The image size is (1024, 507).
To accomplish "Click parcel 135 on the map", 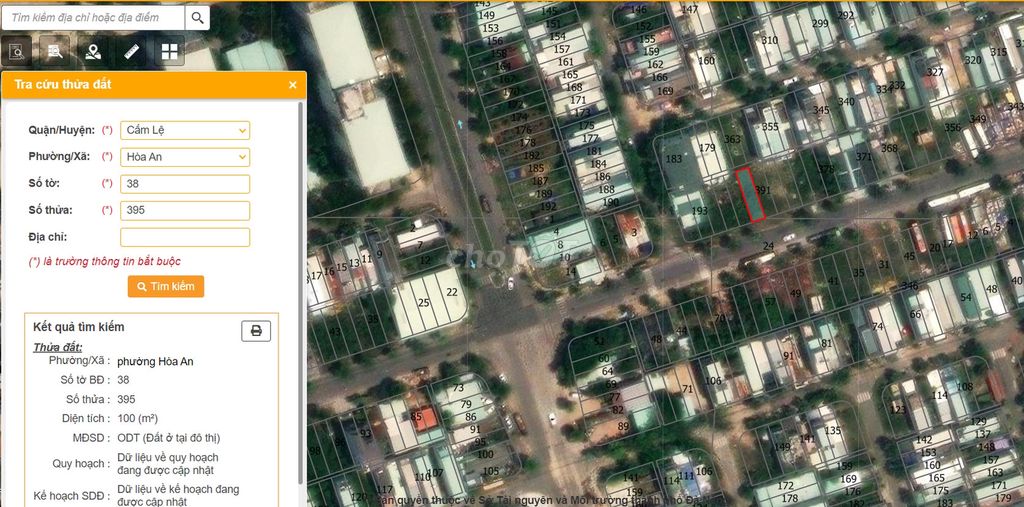I will [x=833, y=431].
